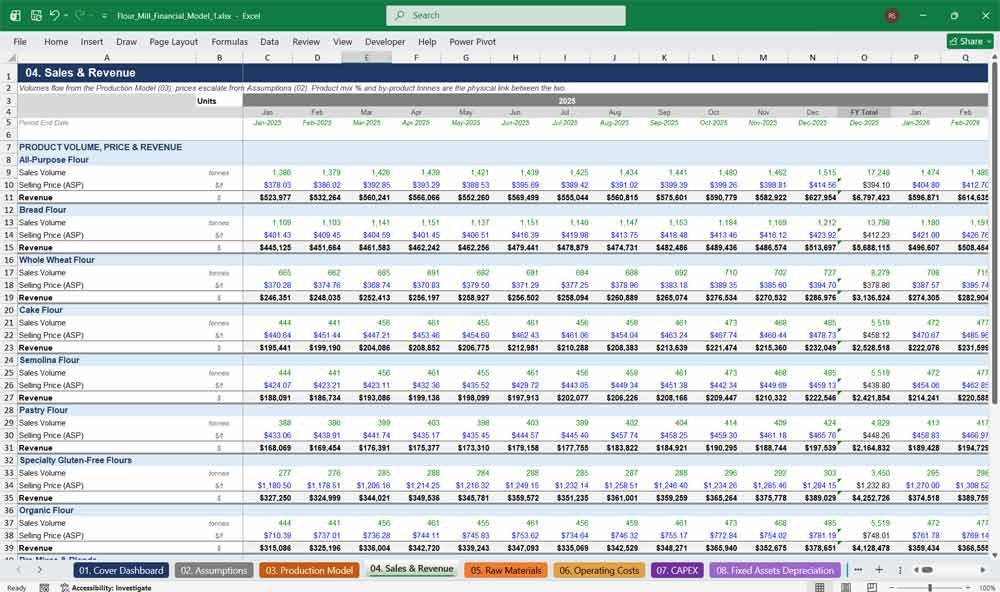Click the vertical scrollbar up arrow
The height and width of the screenshot is (592, 1000).
(x=994, y=57)
